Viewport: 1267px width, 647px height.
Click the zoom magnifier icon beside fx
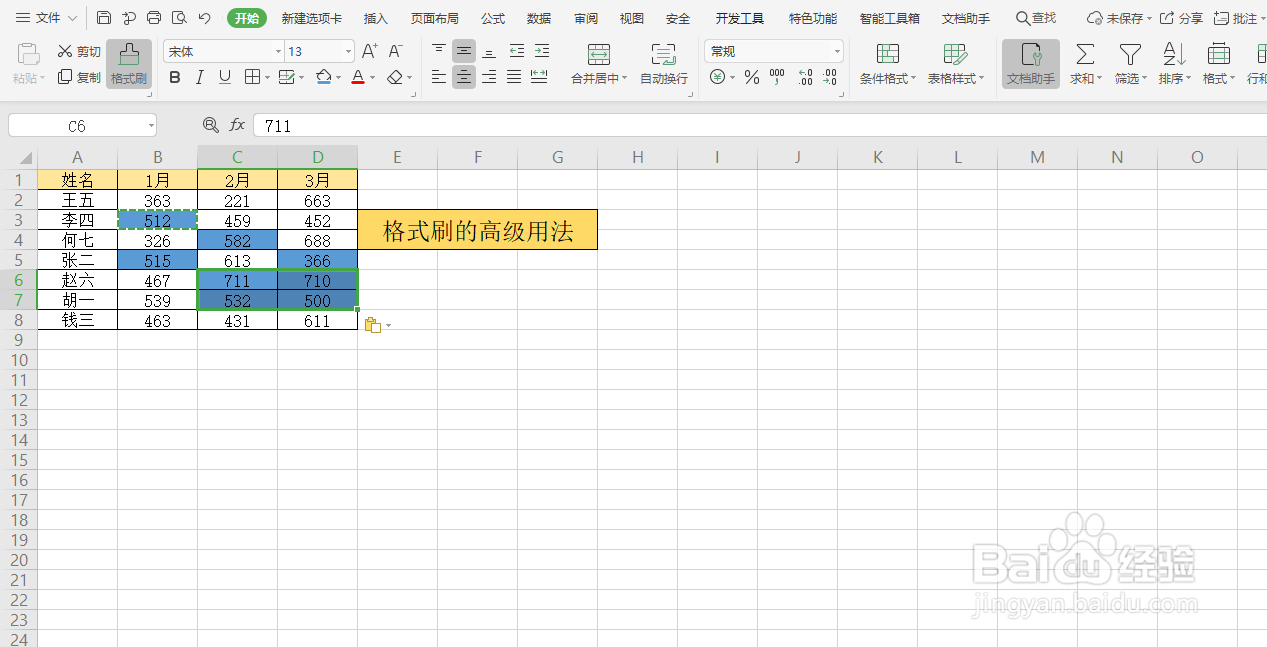pyautogui.click(x=210, y=125)
